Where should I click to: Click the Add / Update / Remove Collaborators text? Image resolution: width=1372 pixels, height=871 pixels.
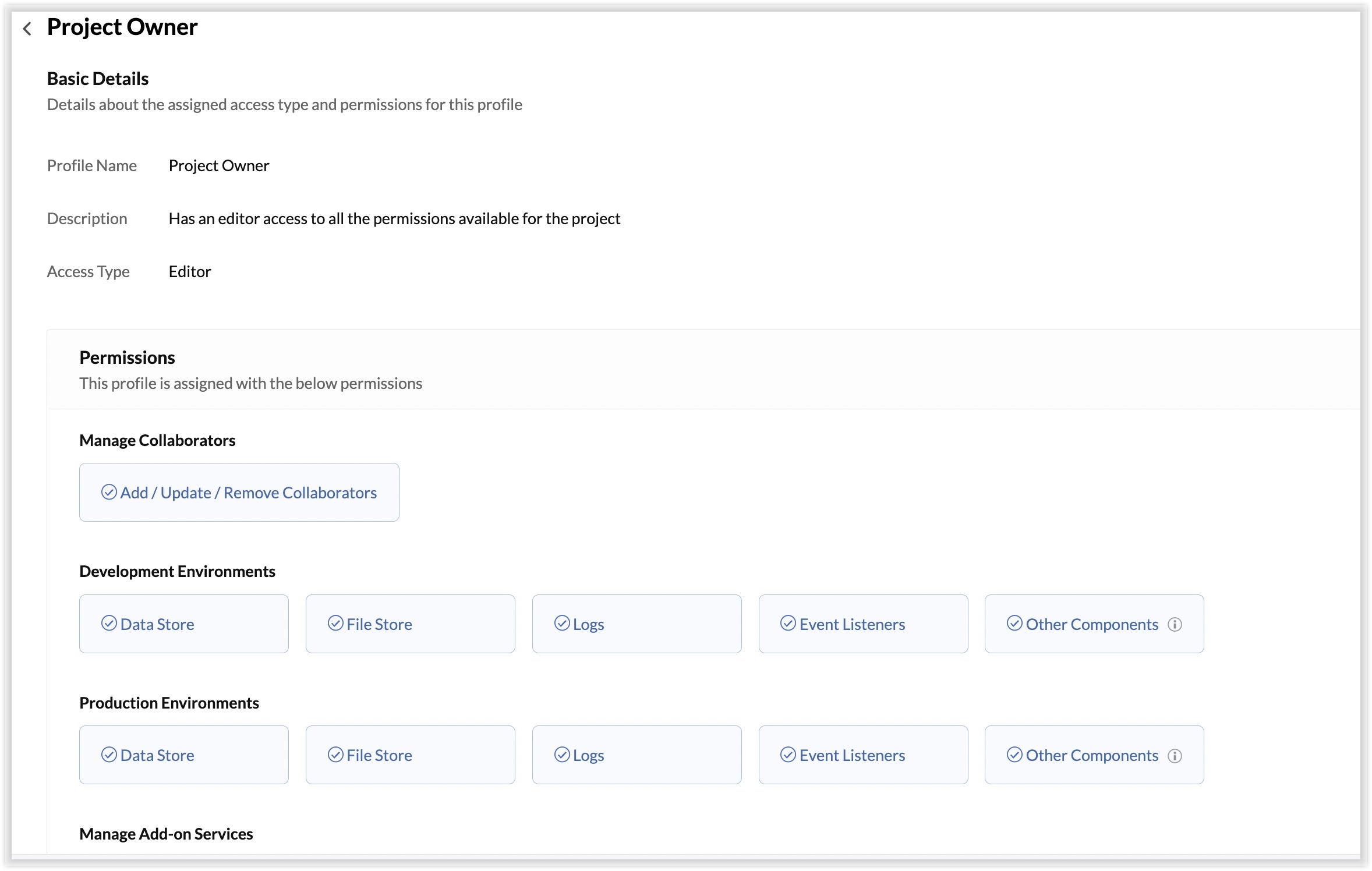coord(248,493)
